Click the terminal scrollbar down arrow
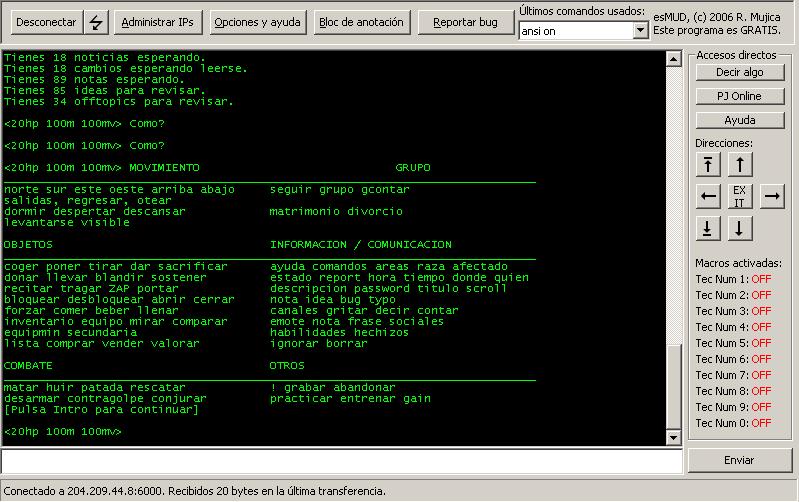 [674, 438]
